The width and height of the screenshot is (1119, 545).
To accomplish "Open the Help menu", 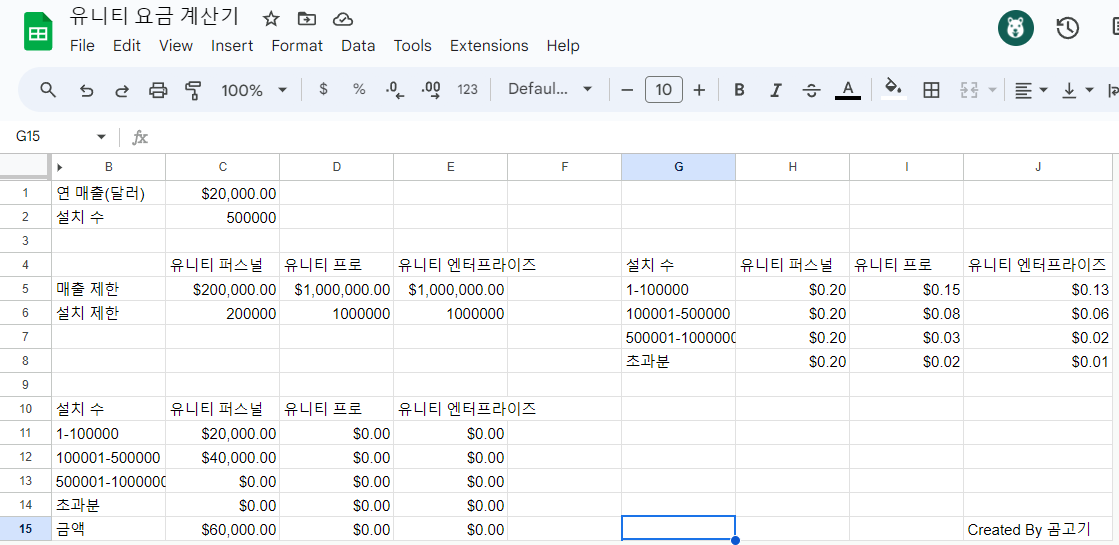I will click(x=563, y=46).
